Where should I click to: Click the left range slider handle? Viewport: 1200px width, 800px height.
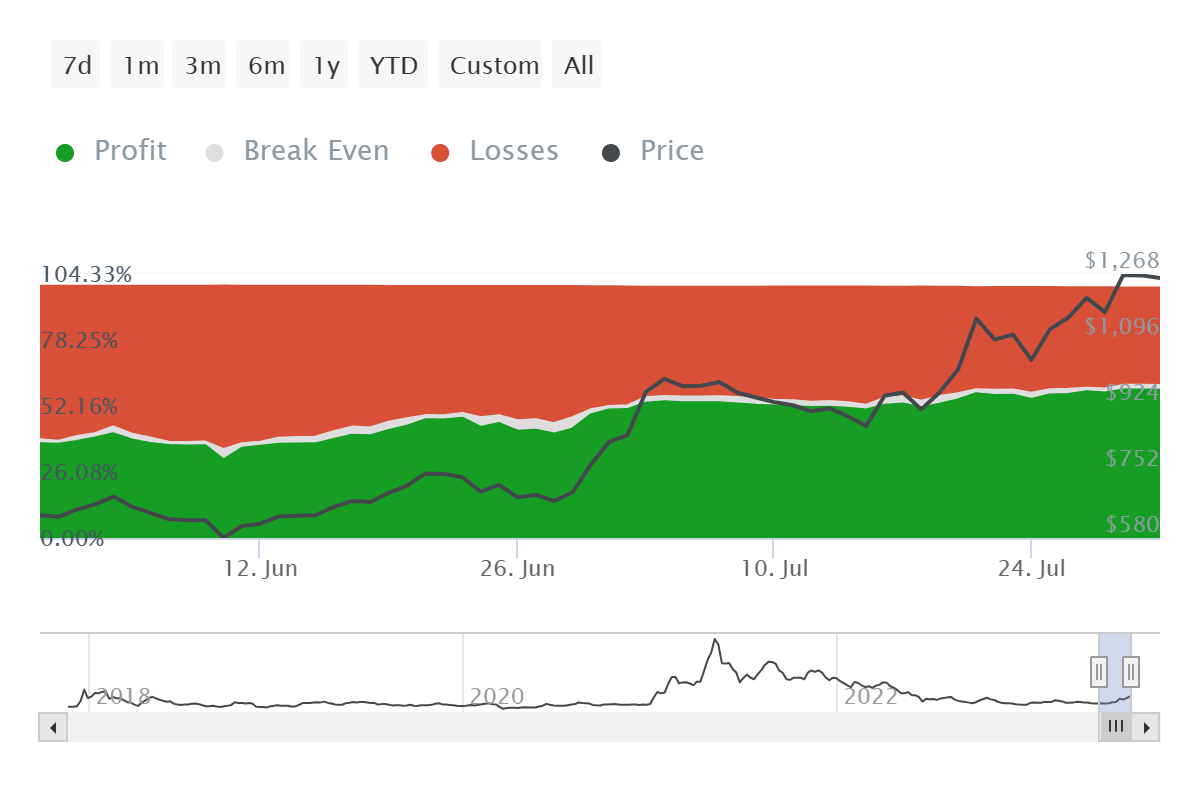[x=1099, y=672]
